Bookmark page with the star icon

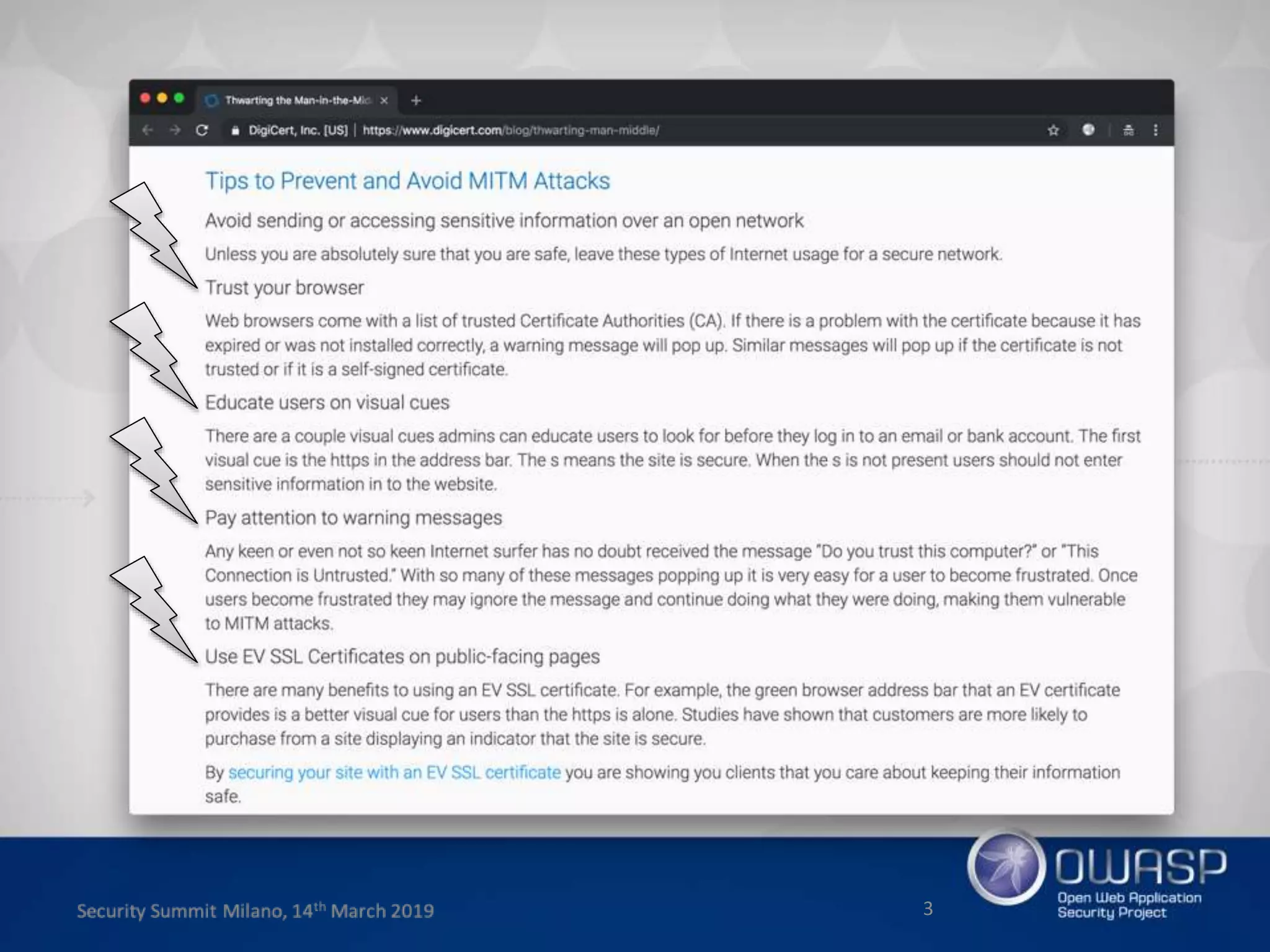tap(1053, 130)
